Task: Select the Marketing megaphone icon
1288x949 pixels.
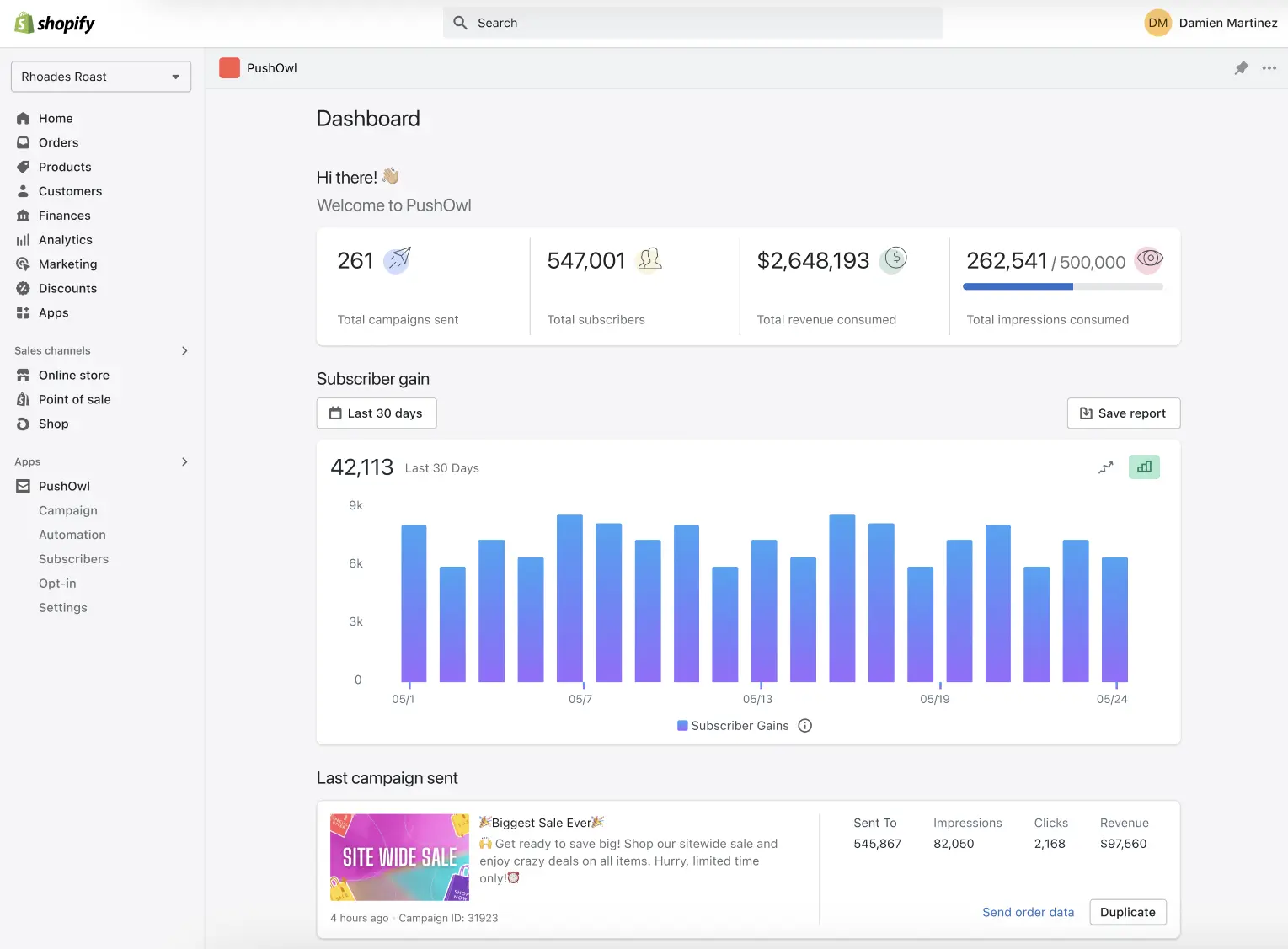Action: tap(23, 264)
